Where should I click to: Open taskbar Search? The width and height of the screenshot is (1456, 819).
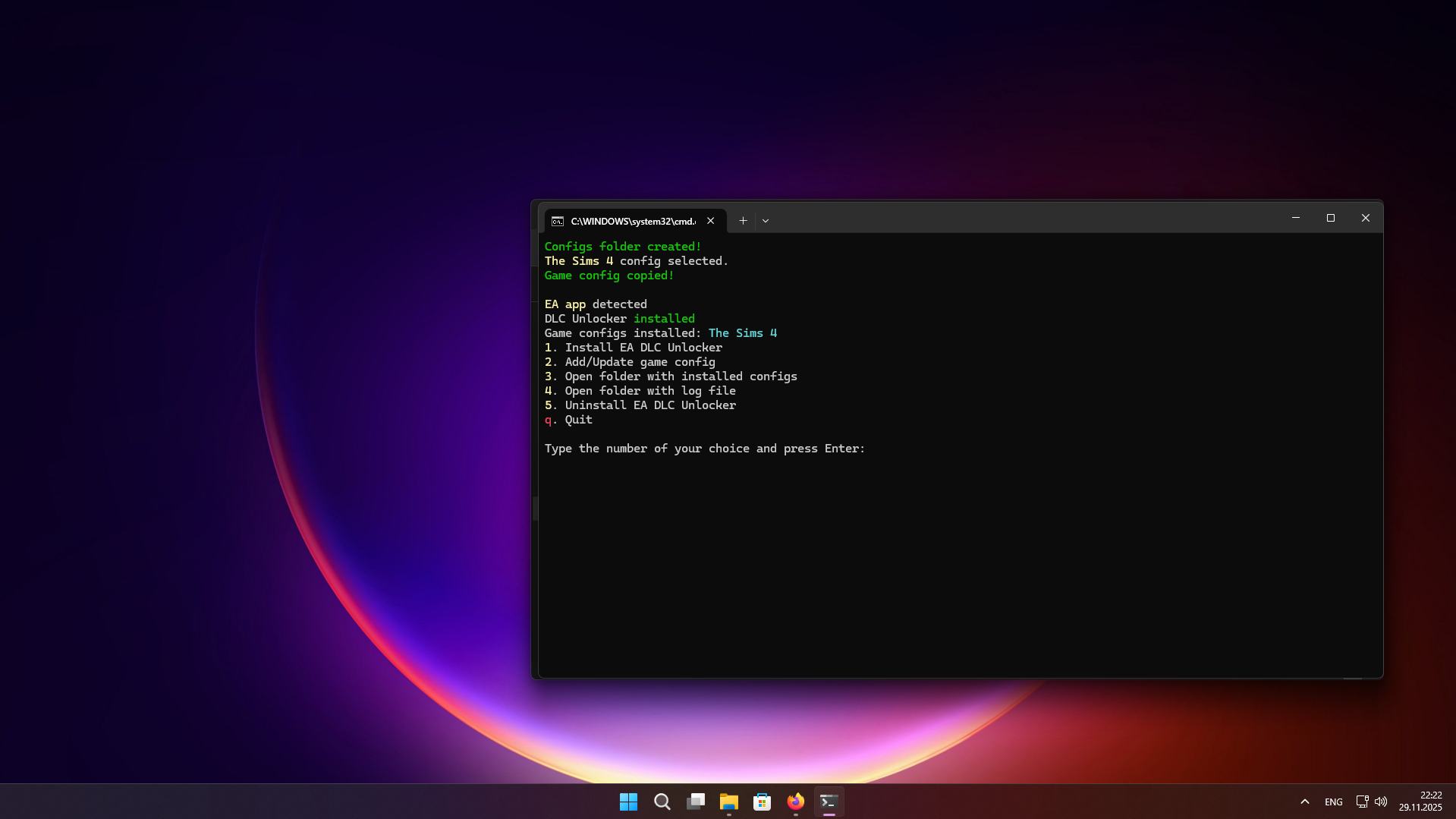tap(662, 802)
